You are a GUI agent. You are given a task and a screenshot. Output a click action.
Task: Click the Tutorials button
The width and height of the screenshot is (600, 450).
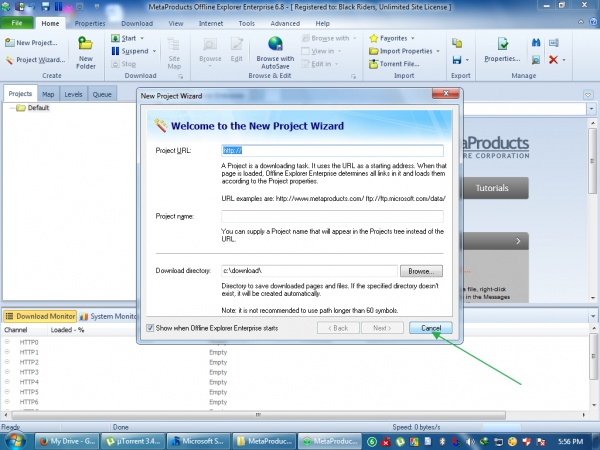(494, 188)
